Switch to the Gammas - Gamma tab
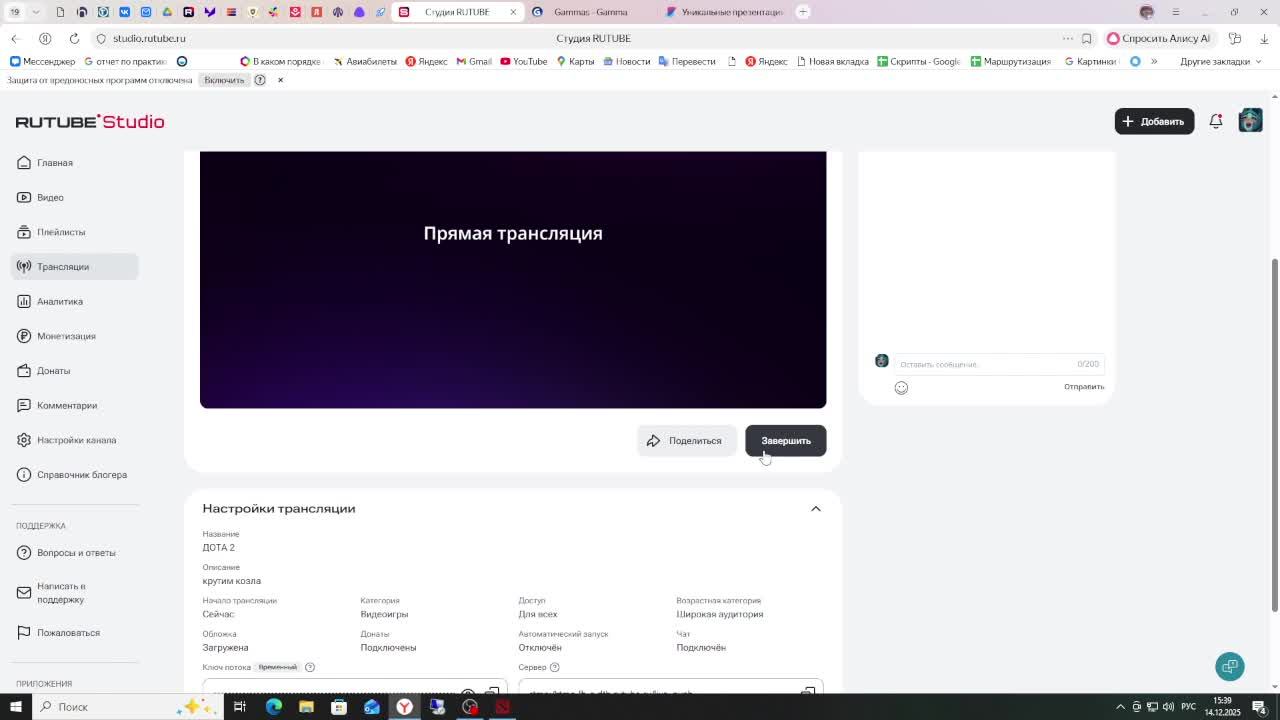Viewport: 1280px width, 720px height. [x=590, y=12]
